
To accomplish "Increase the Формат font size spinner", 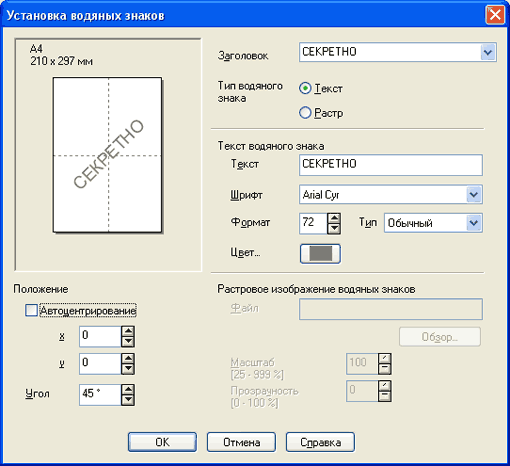I will [x=334, y=218].
